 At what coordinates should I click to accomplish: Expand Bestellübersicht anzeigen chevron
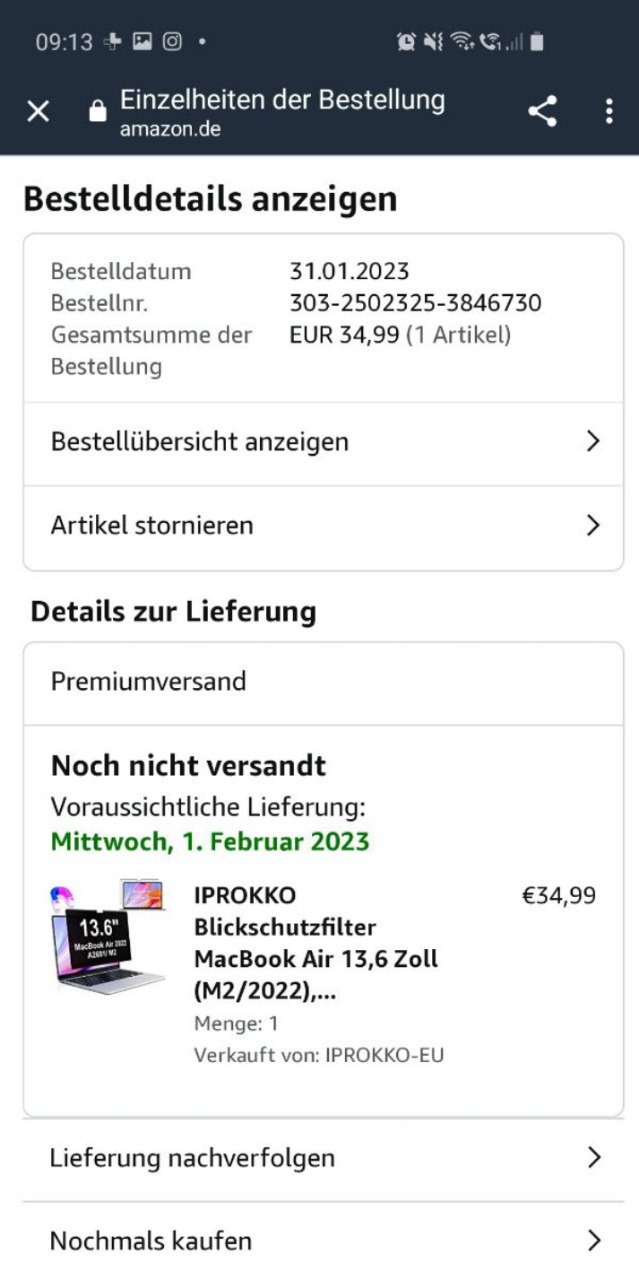tap(593, 441)
